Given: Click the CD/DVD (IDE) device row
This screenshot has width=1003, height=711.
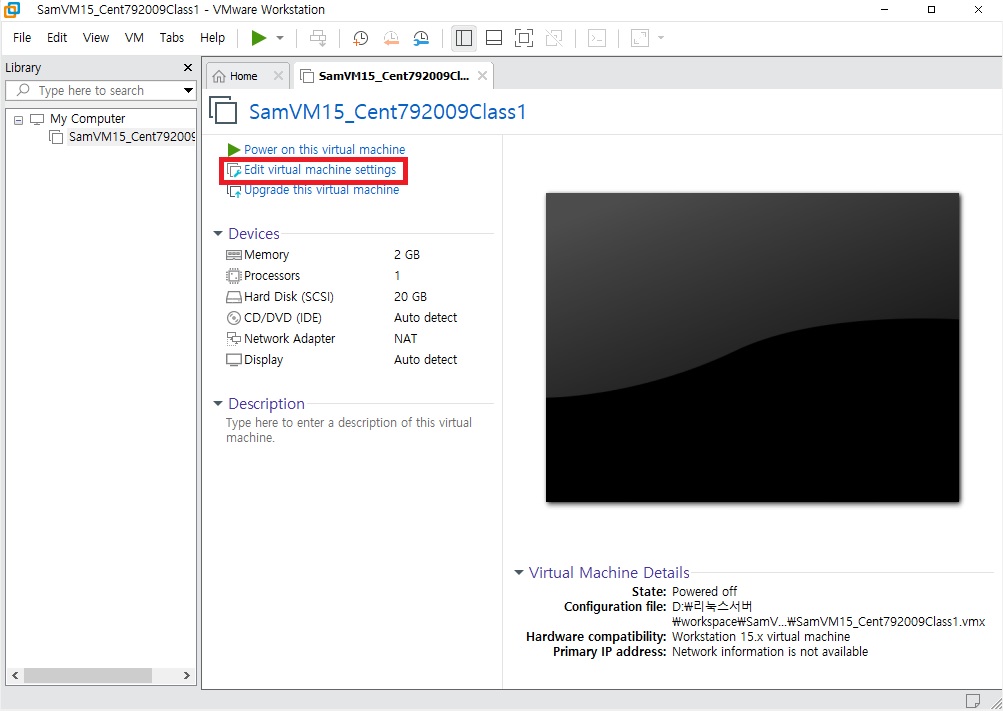Looking at the screenshot, I should click(x=342, y=318).
